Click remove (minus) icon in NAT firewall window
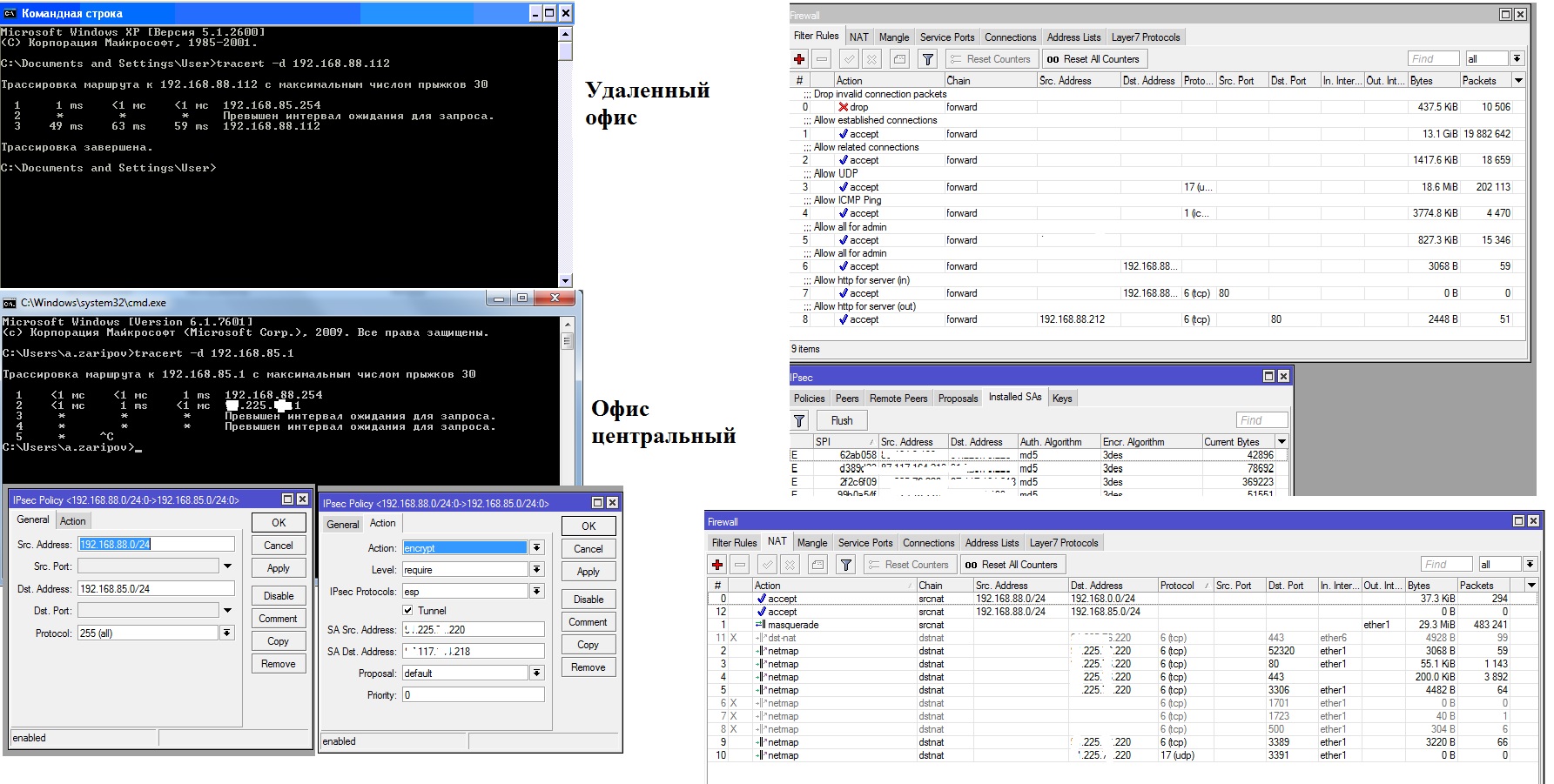Viewport: 1554px width, 784px height. point(740,565)
